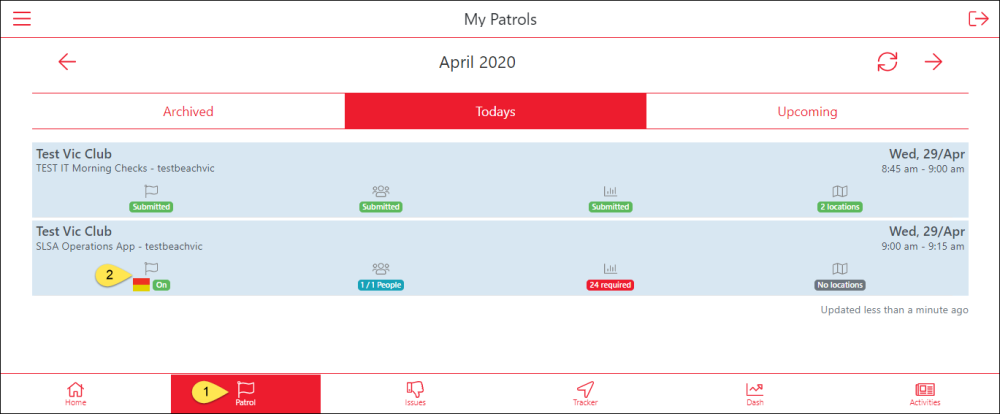Switch to the Upcoming tab

[x=807, y=111]
